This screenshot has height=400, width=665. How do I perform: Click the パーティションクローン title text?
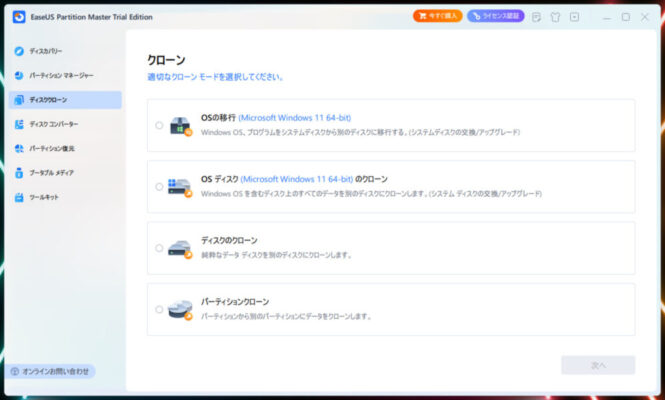[235, 302]
